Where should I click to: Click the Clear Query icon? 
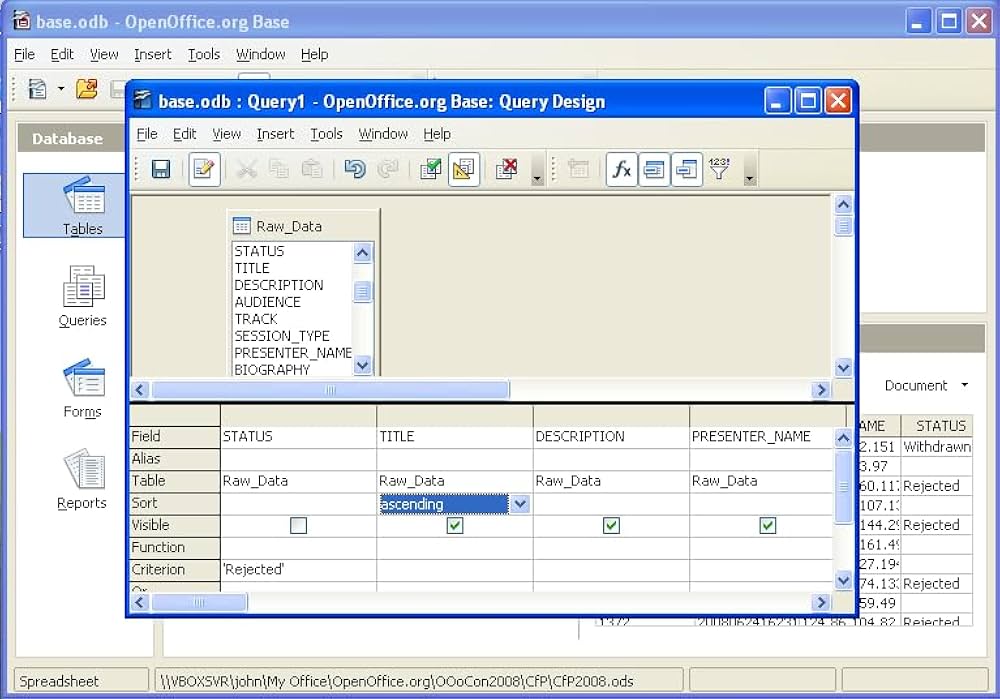pyautogui.click(x=506, y=170)
